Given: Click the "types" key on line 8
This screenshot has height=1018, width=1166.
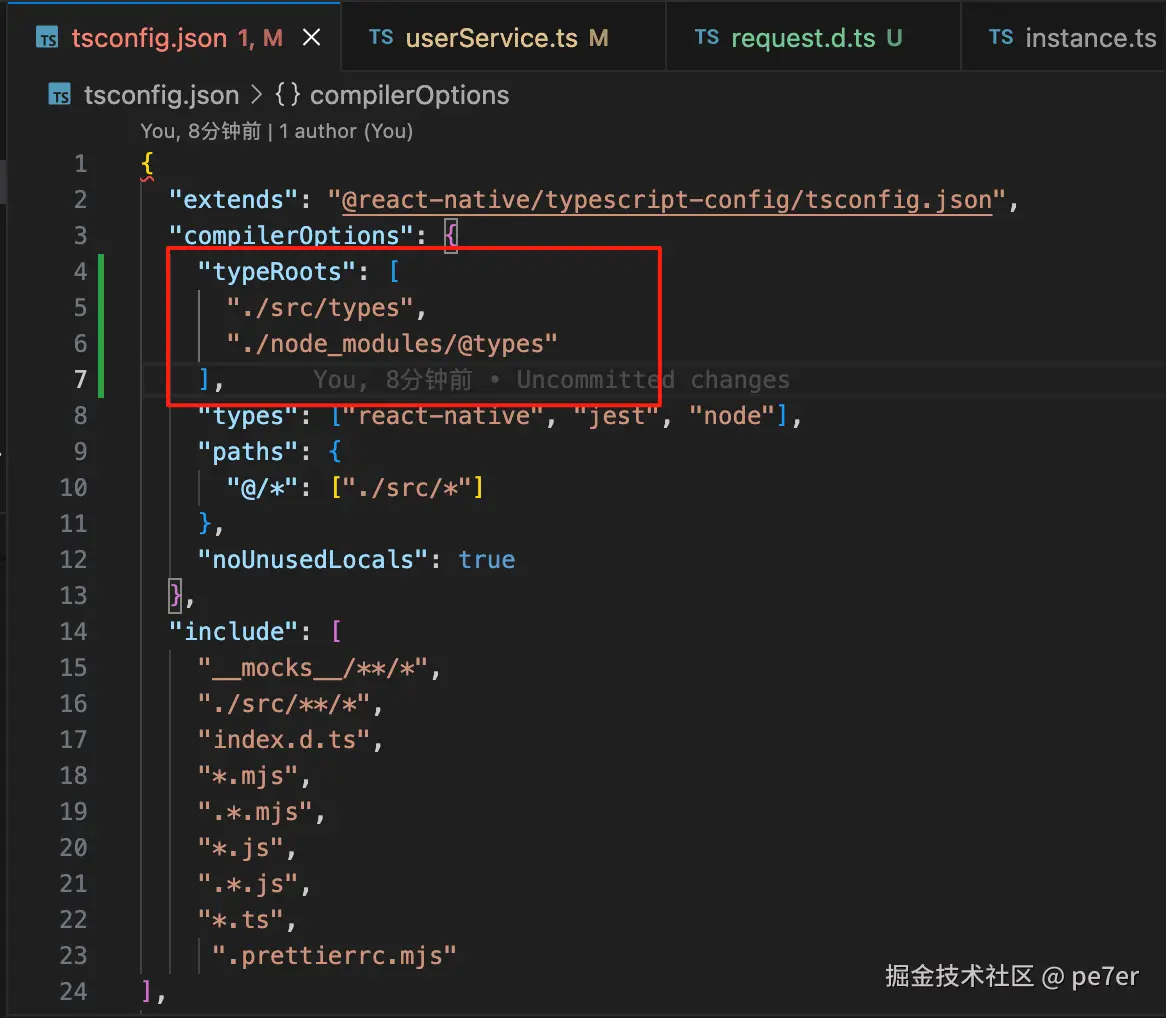Looking at the screenshot, I should click(x=248, y=416).
